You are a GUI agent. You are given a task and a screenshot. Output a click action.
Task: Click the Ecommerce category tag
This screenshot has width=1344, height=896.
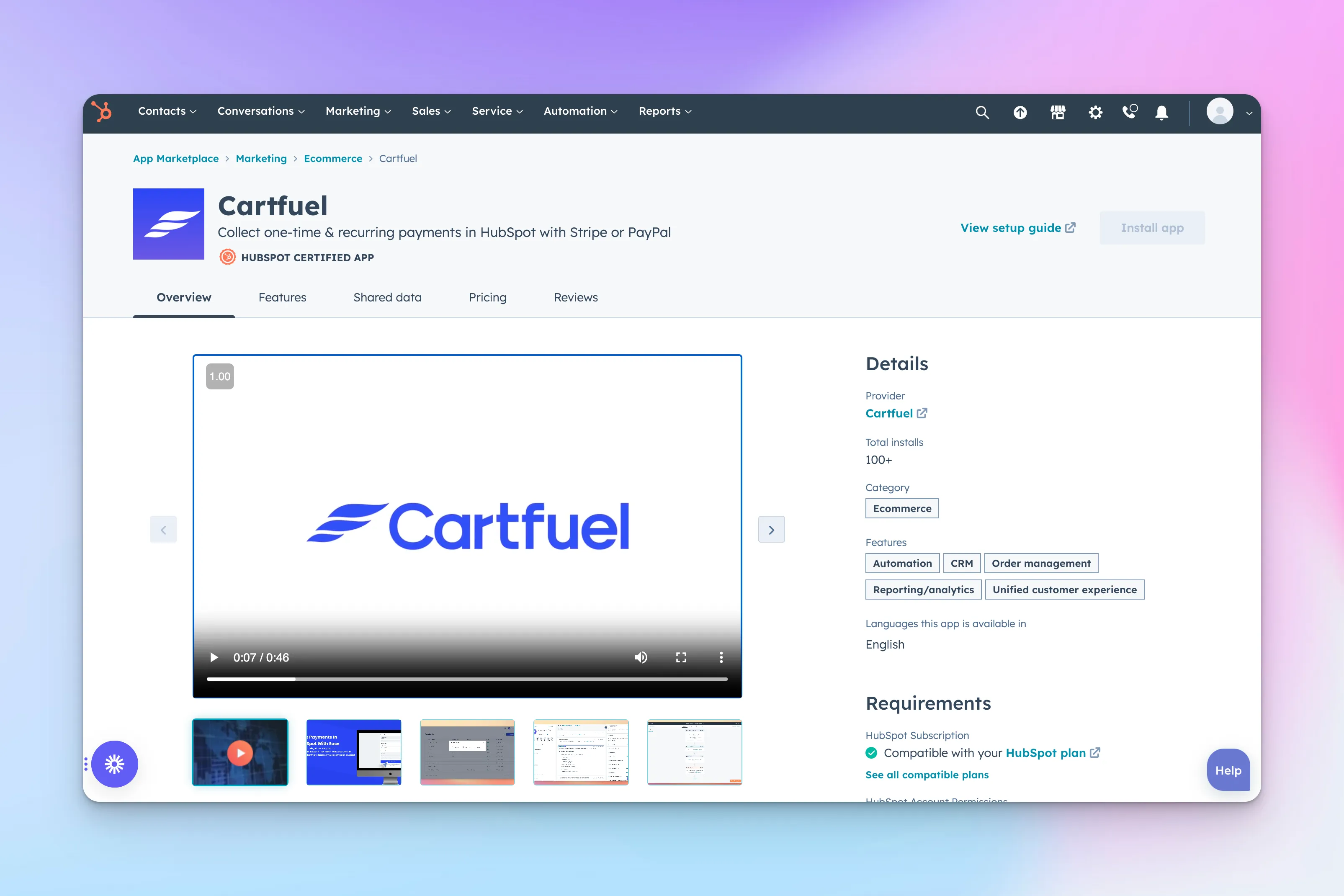[902, 509]
